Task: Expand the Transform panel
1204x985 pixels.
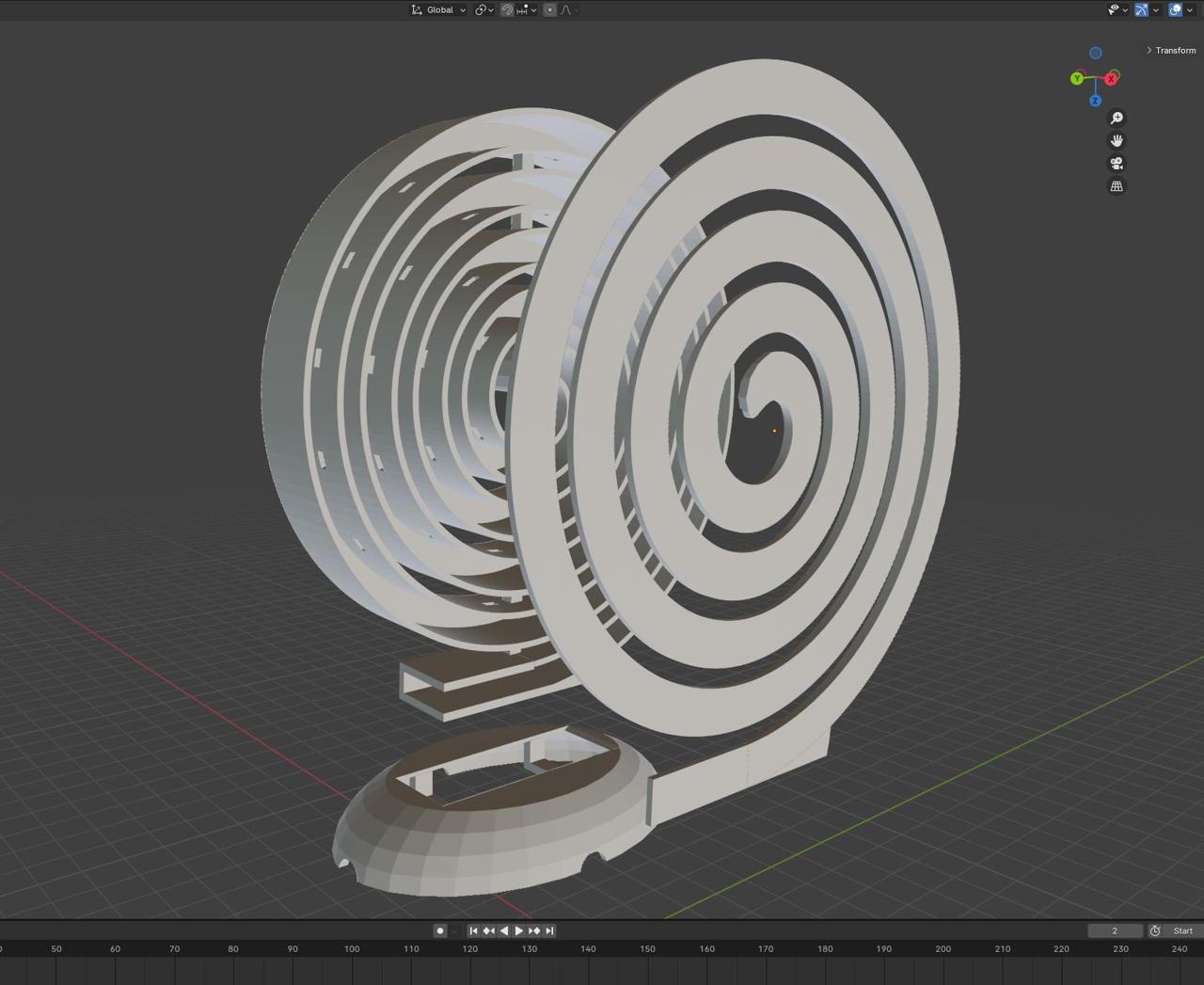Action: 1171,50
